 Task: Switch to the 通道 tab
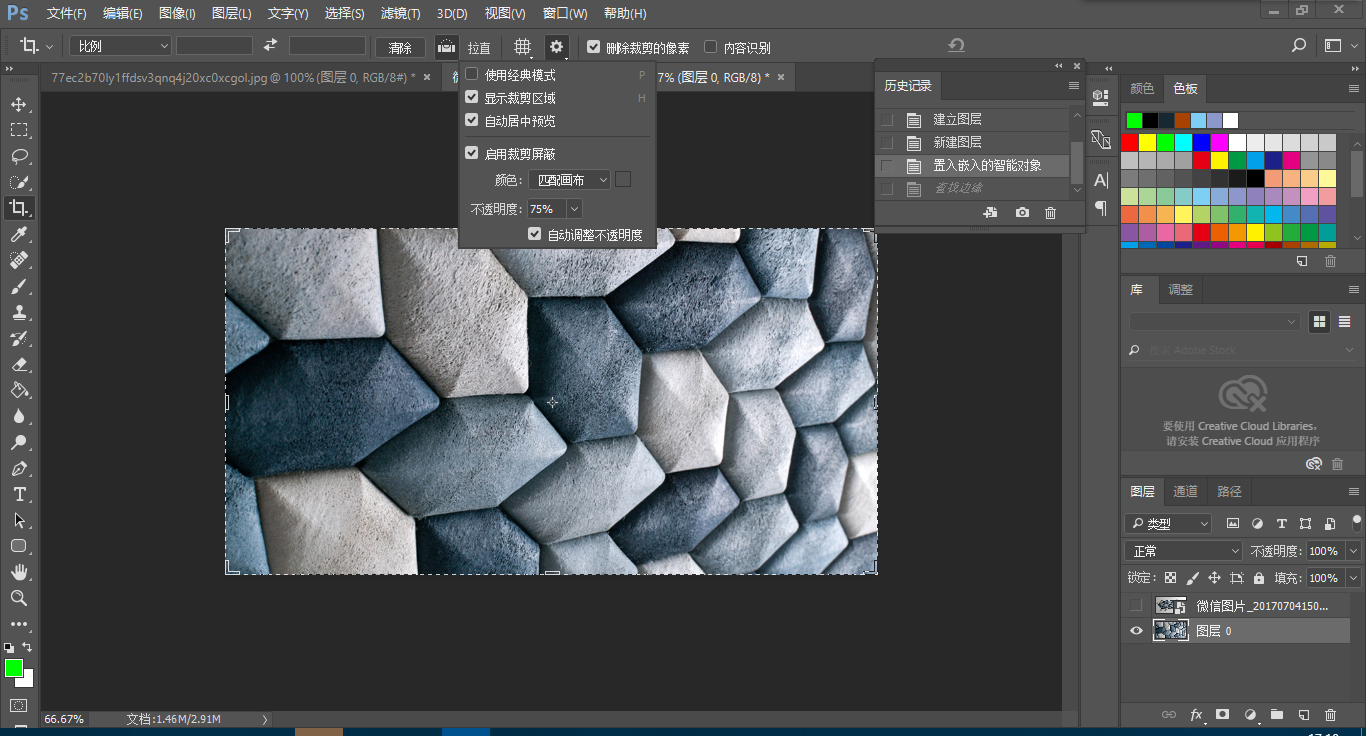click(x=1185, y=491)
